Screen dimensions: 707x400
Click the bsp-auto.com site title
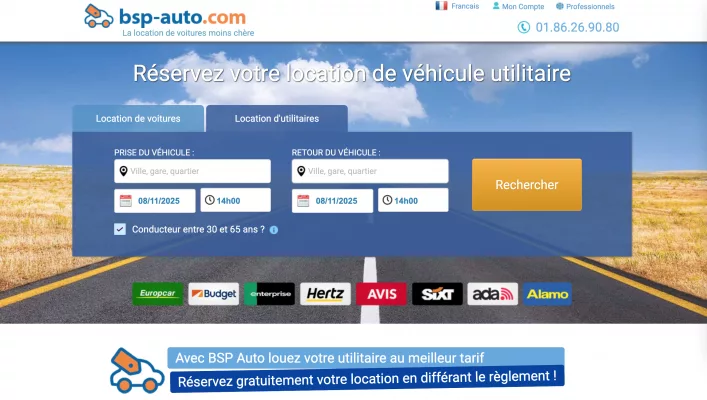pos(182,17)
